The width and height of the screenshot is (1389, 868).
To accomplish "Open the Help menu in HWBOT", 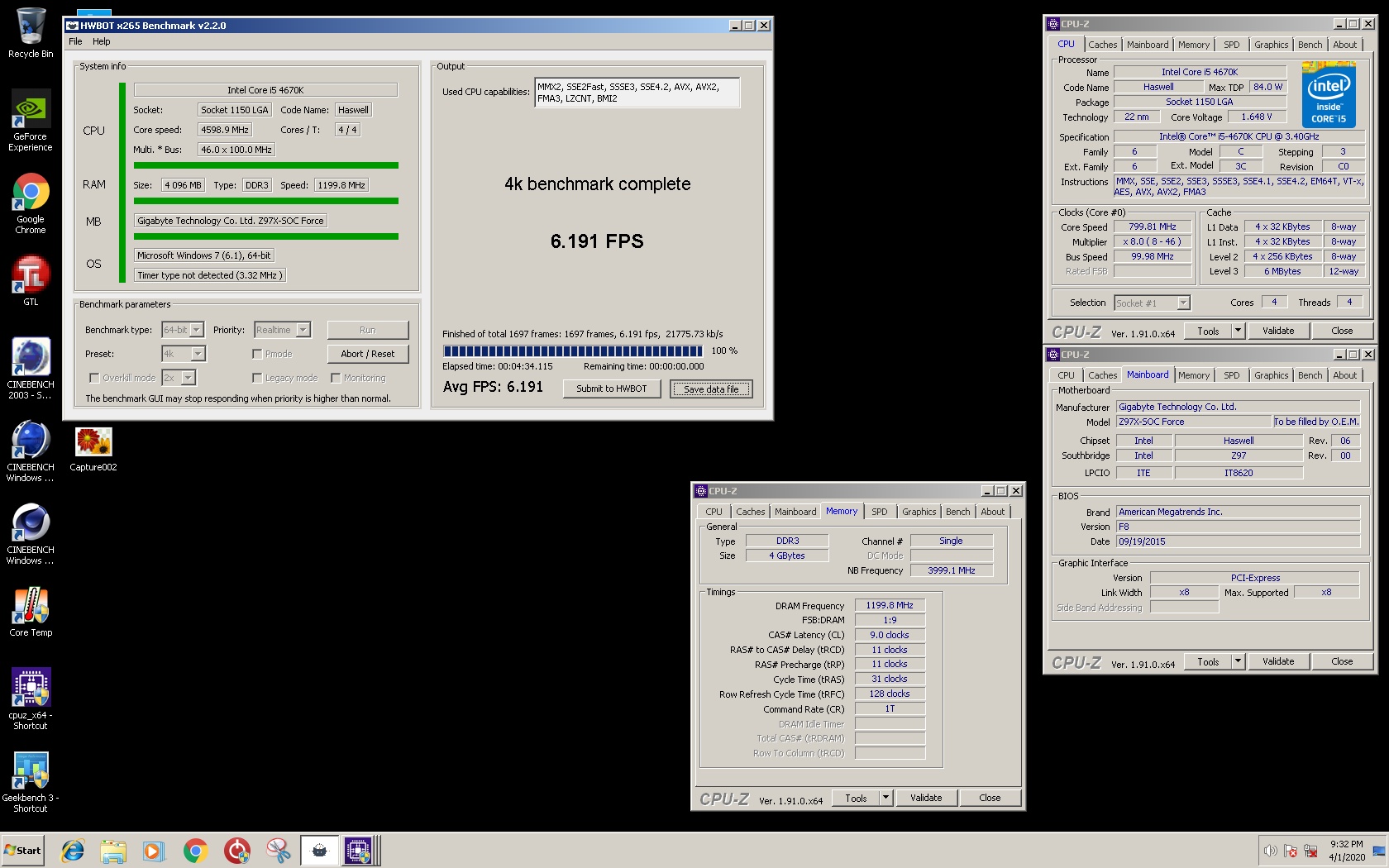I will (x=101, y=41).
